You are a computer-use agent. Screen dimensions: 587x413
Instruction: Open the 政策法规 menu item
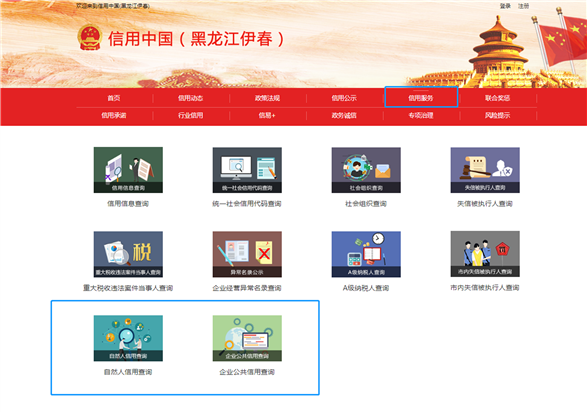[x=267, y=98]
